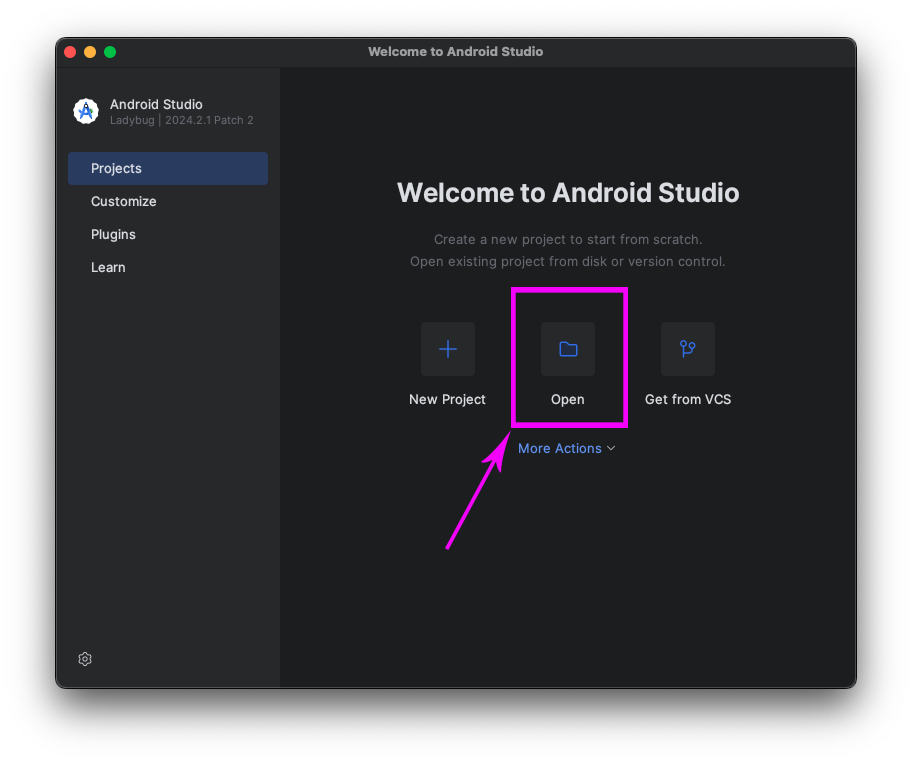Minimize the window with yellow button

(90, 52)
